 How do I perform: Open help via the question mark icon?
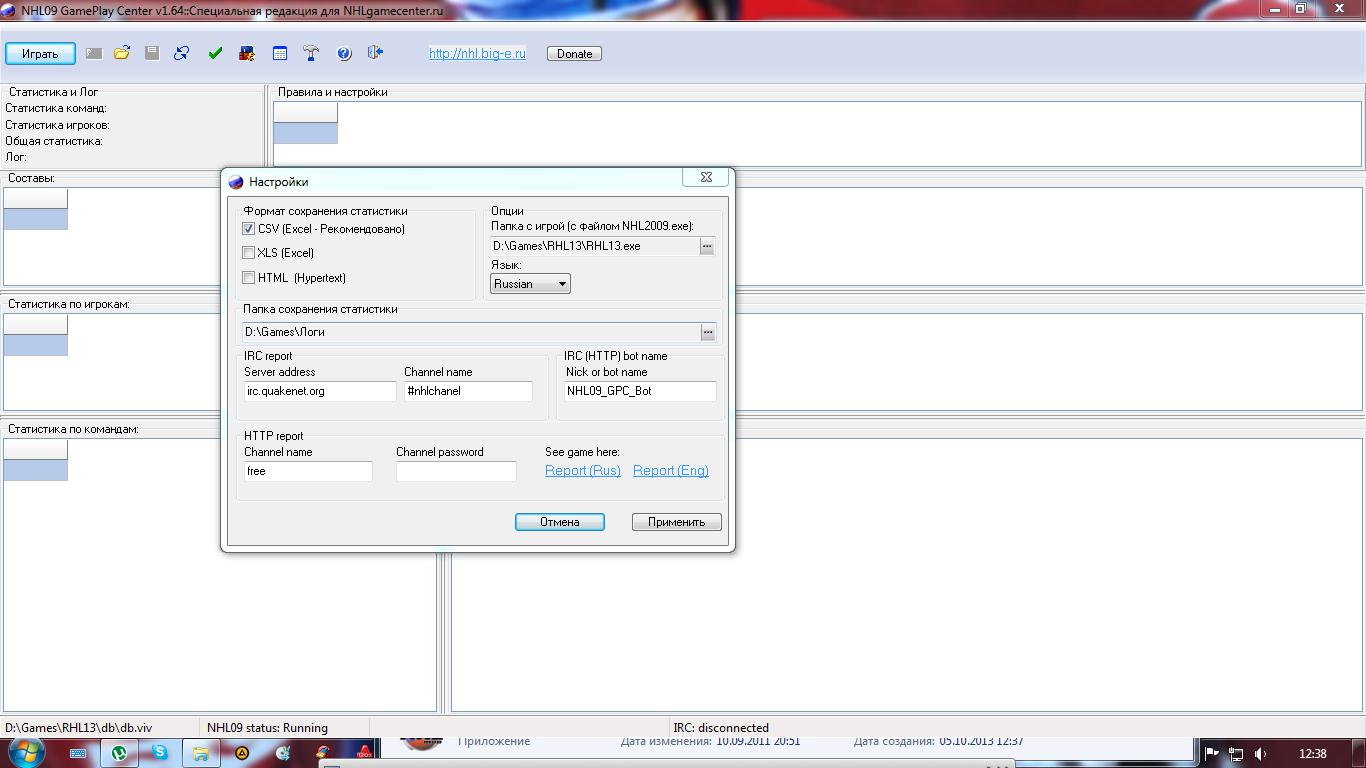pos(344,53)
